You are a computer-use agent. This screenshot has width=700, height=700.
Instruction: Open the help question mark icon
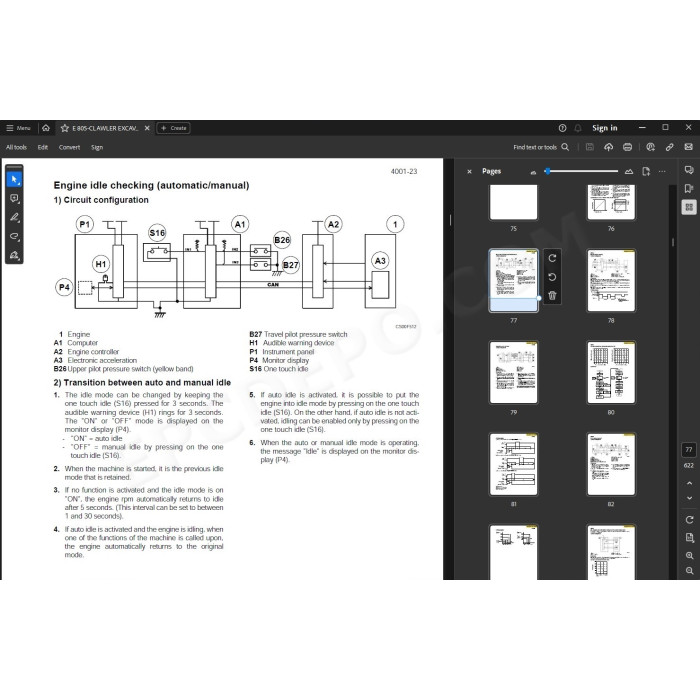(562, 128)
